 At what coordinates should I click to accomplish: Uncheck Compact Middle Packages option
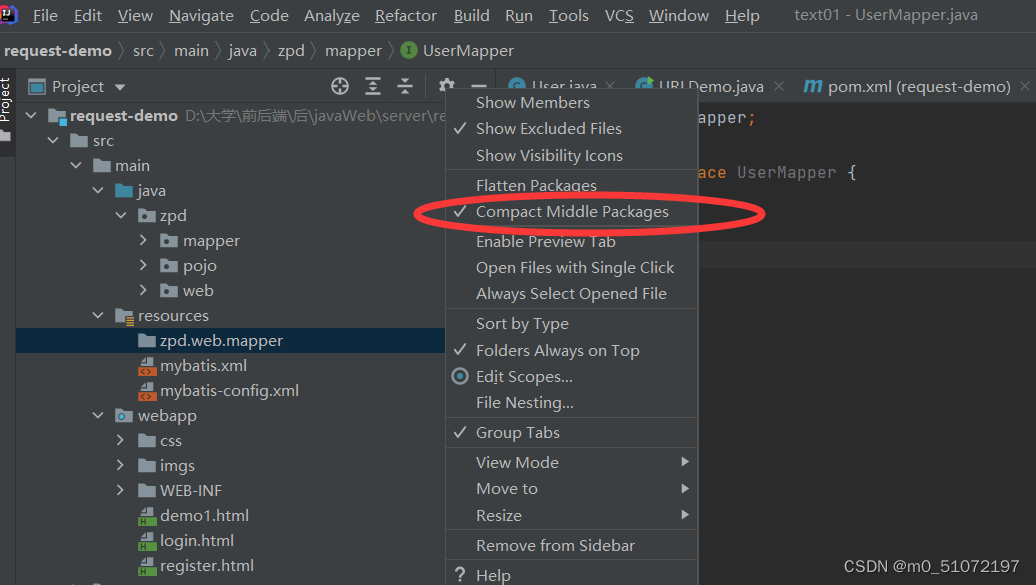tap(572, 212)
